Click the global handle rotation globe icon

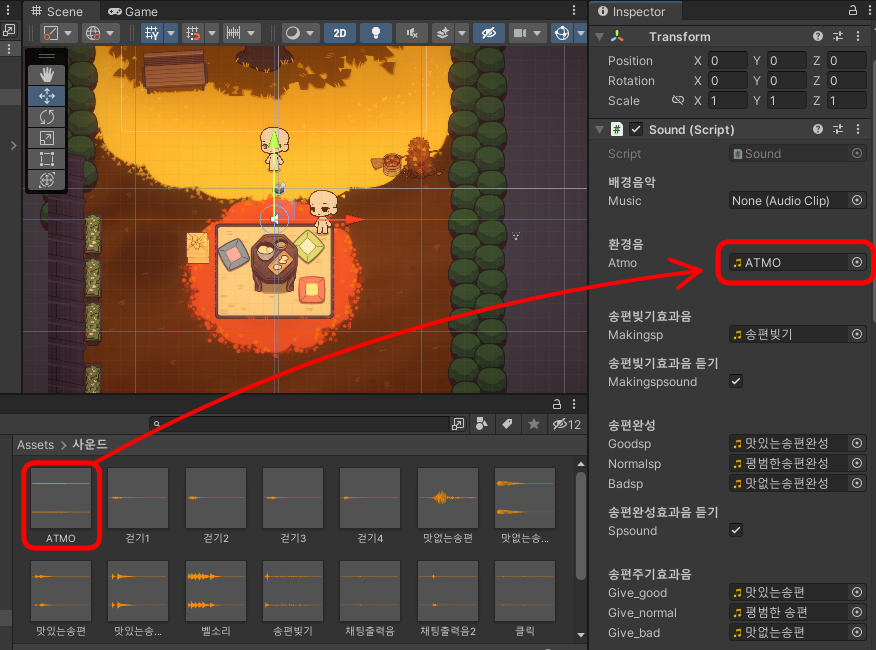click(93, 33)
